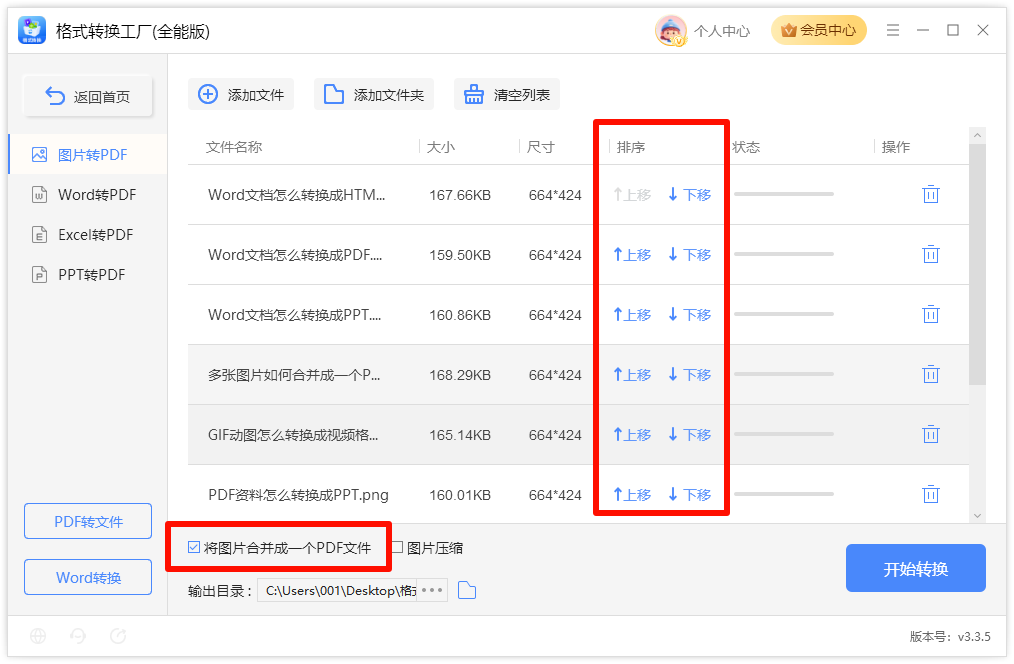Click scrollbar down arrow

[977, 515]
